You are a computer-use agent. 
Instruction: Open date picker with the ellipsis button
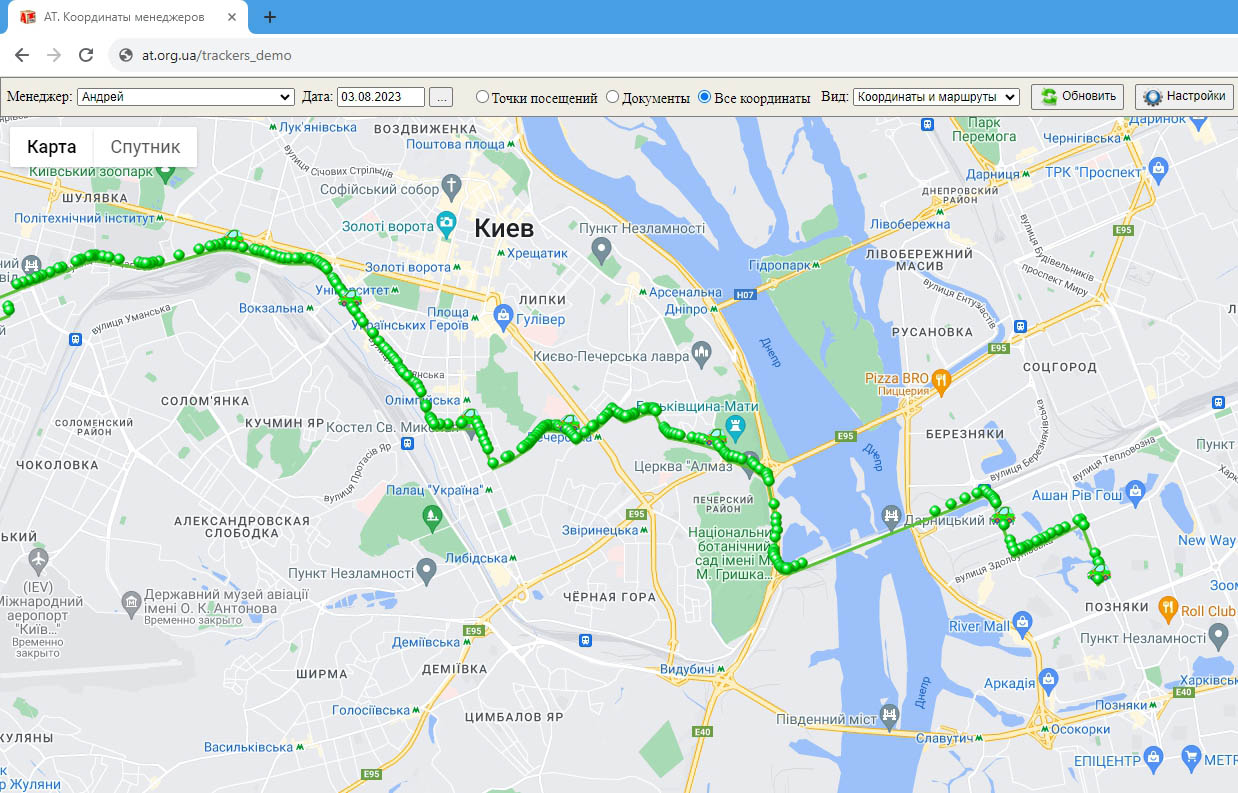[x=441, y=97]
